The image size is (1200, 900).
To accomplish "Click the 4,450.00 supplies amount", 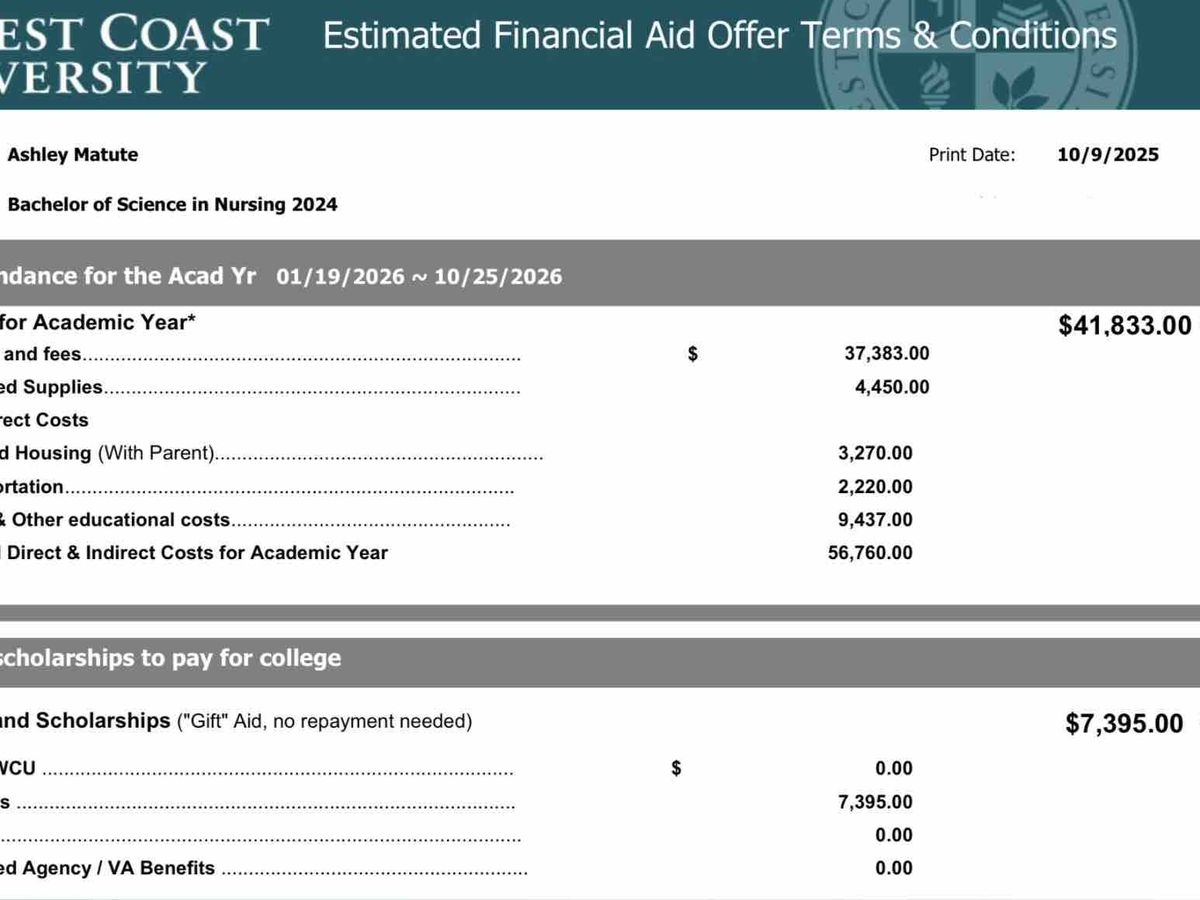I will pos(892,387).
